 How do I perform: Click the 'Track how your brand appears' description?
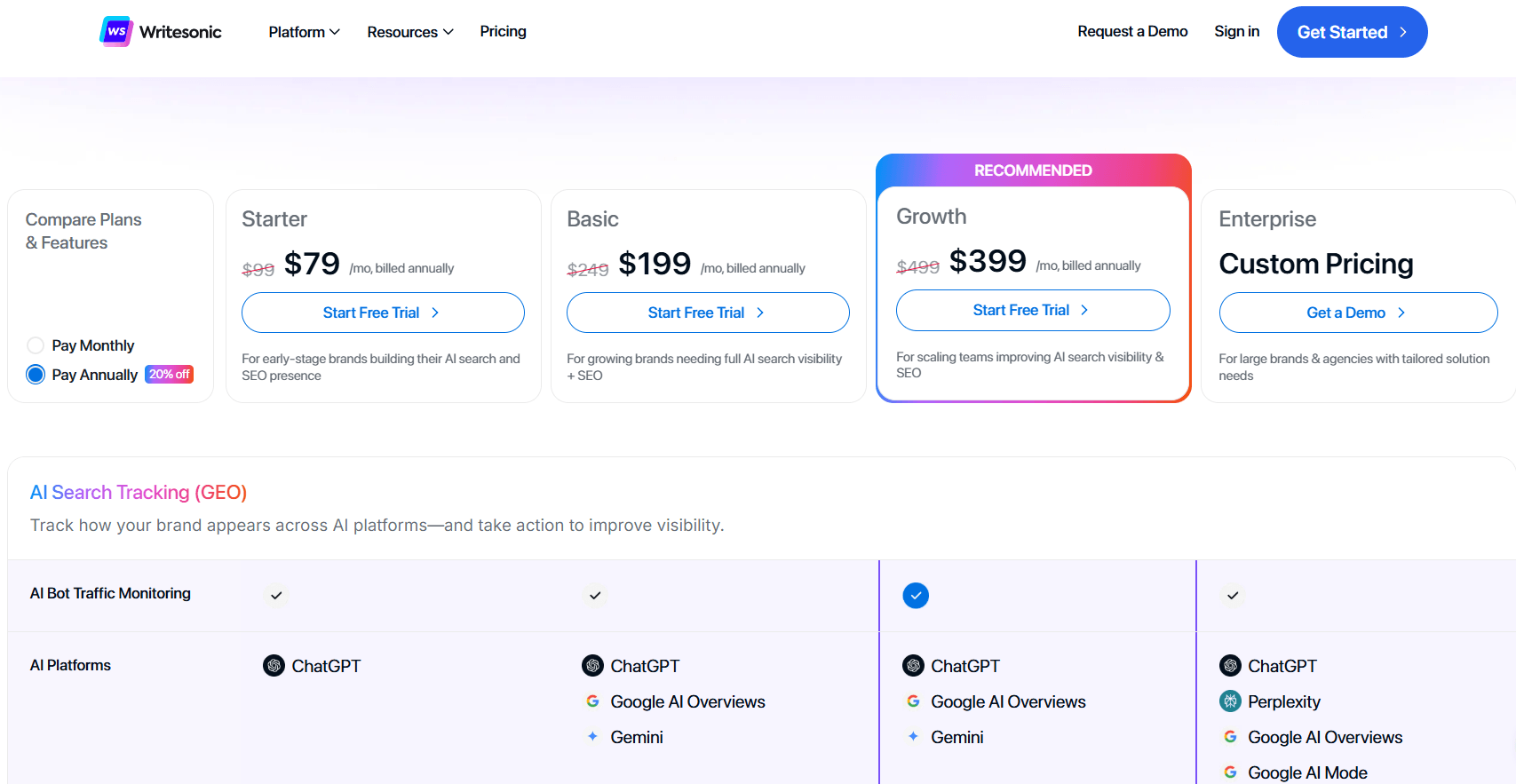pyautogui.click(x=377, y=526)
